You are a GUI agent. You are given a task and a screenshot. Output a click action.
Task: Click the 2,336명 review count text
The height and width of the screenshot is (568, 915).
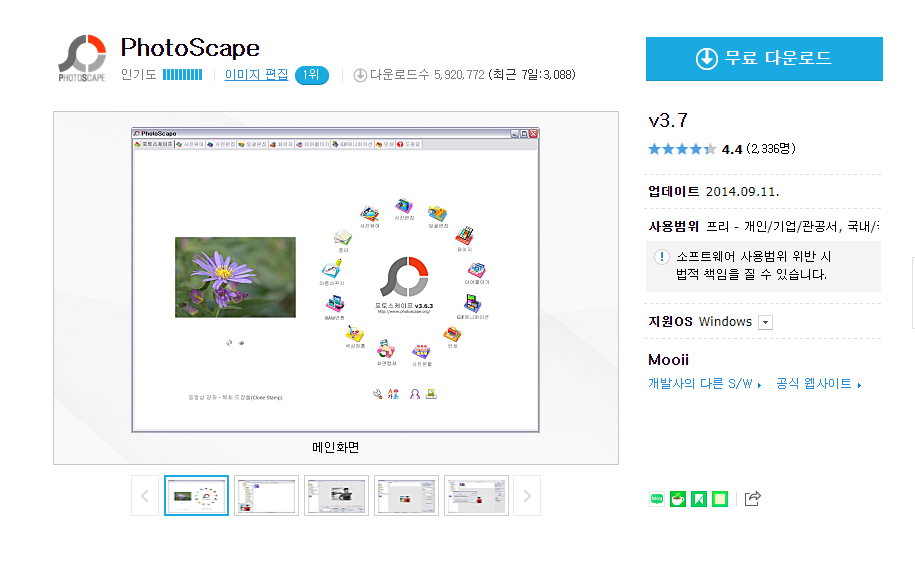click(770, 149)
